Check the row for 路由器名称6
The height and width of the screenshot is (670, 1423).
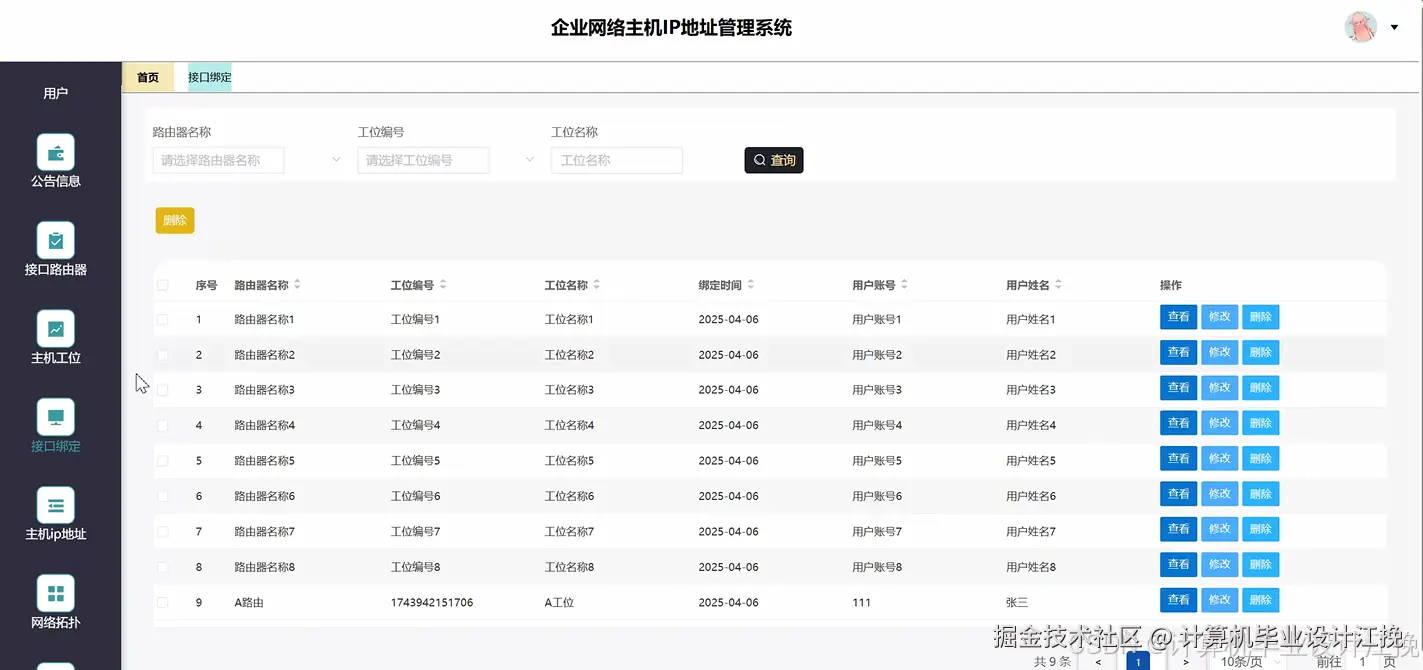click(163, 496)
